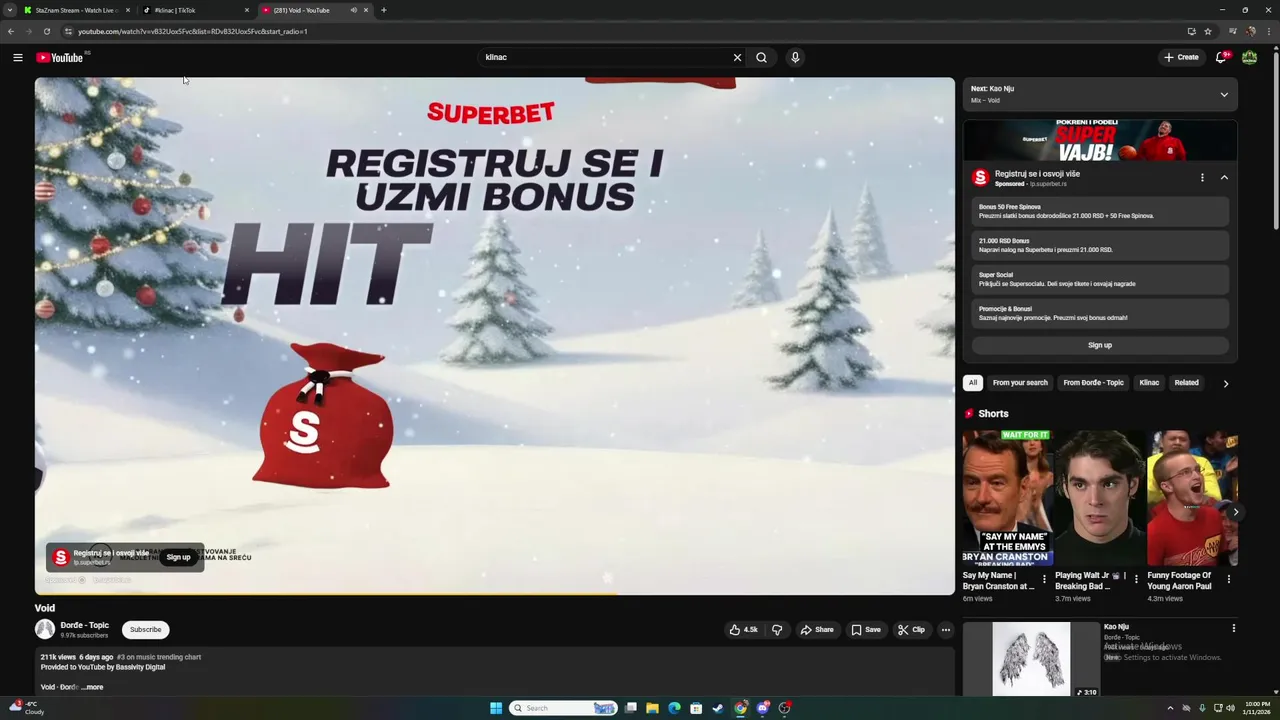Go to YouTube home via logo

pos(60,57)
